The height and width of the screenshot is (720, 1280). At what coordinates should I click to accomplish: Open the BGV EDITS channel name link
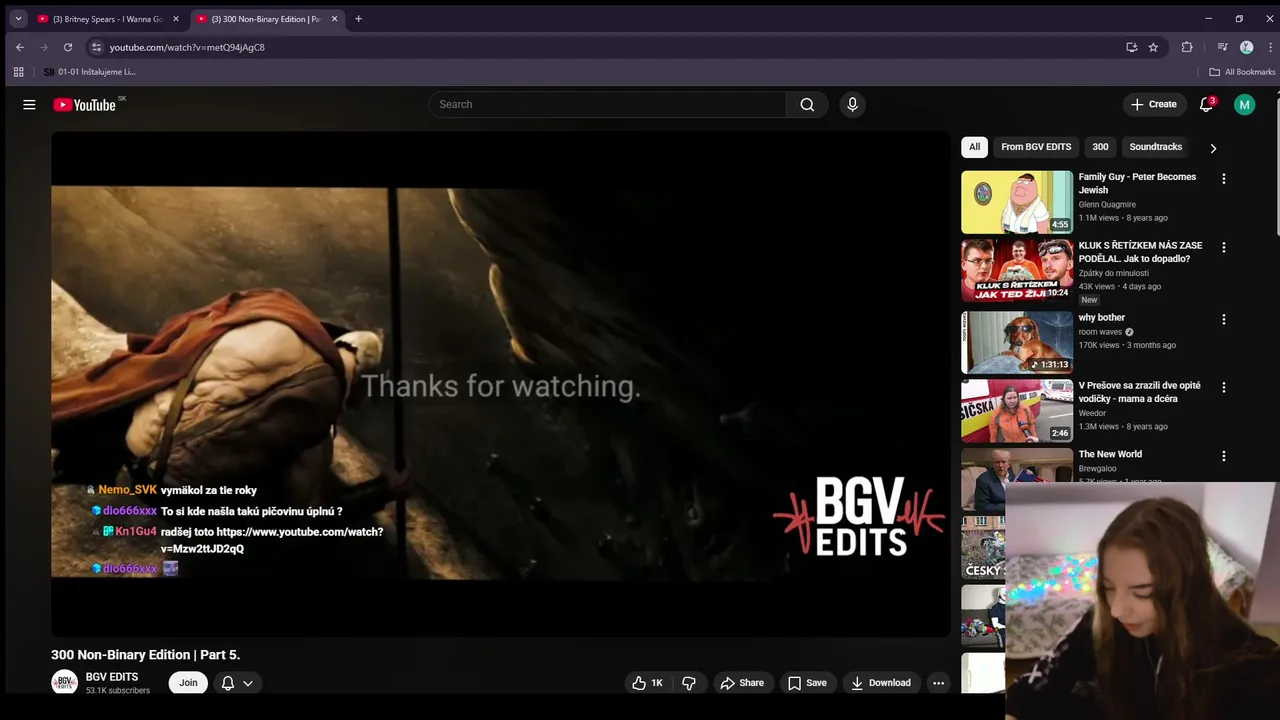point(112,677)
